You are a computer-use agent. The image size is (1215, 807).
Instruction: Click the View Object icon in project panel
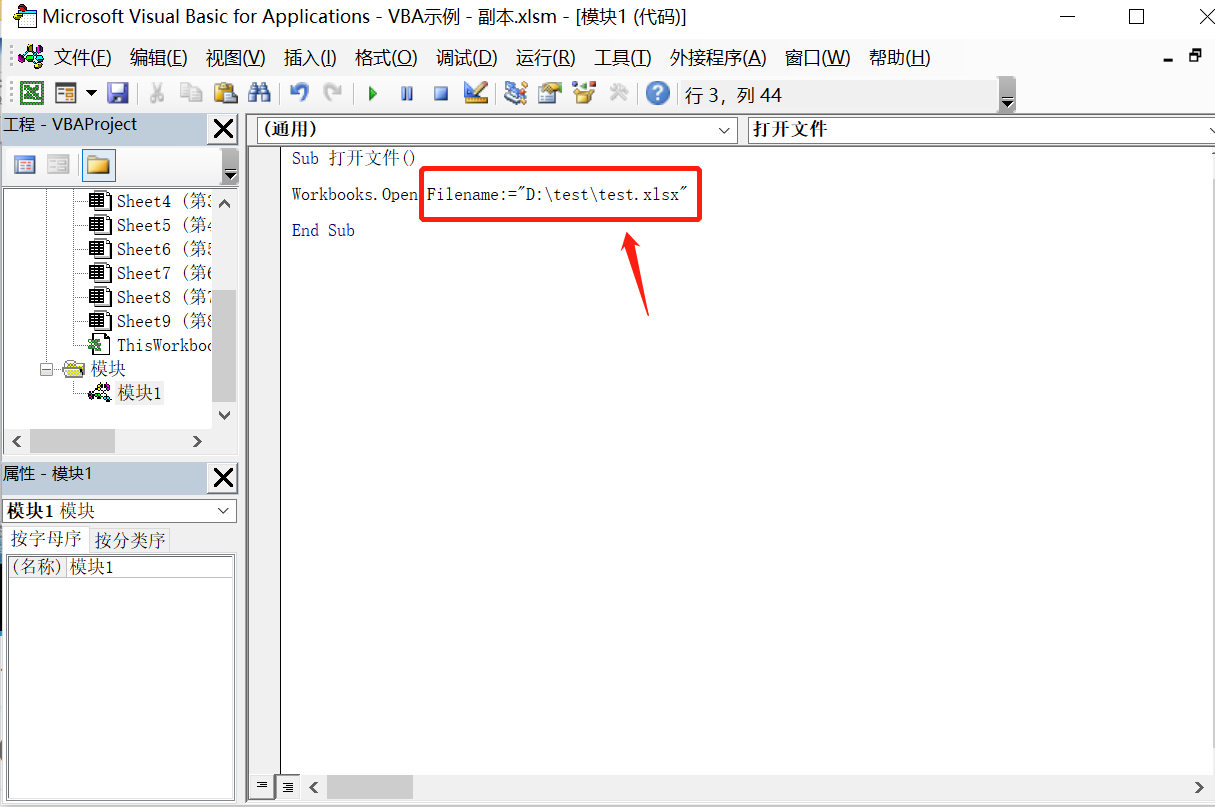point(58,165)
